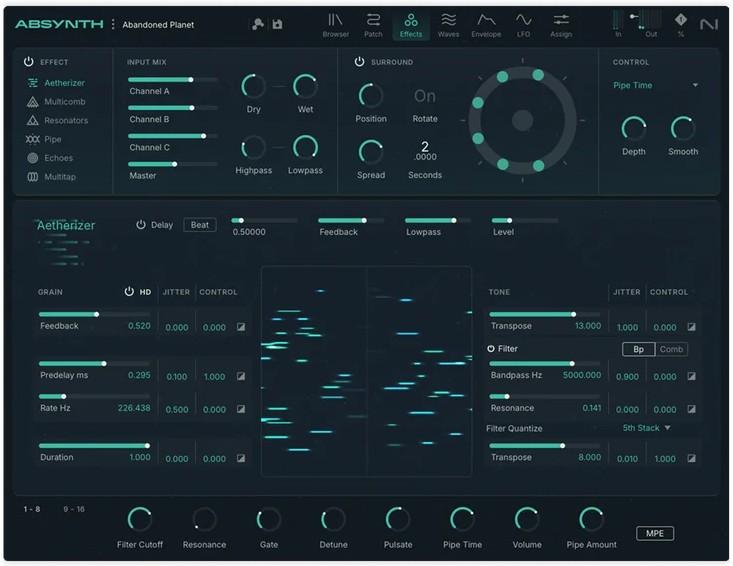This screenshot has width=733, height=566.
Task: Click the Pipe Amount macro knob
Action: tap(591, 519)
